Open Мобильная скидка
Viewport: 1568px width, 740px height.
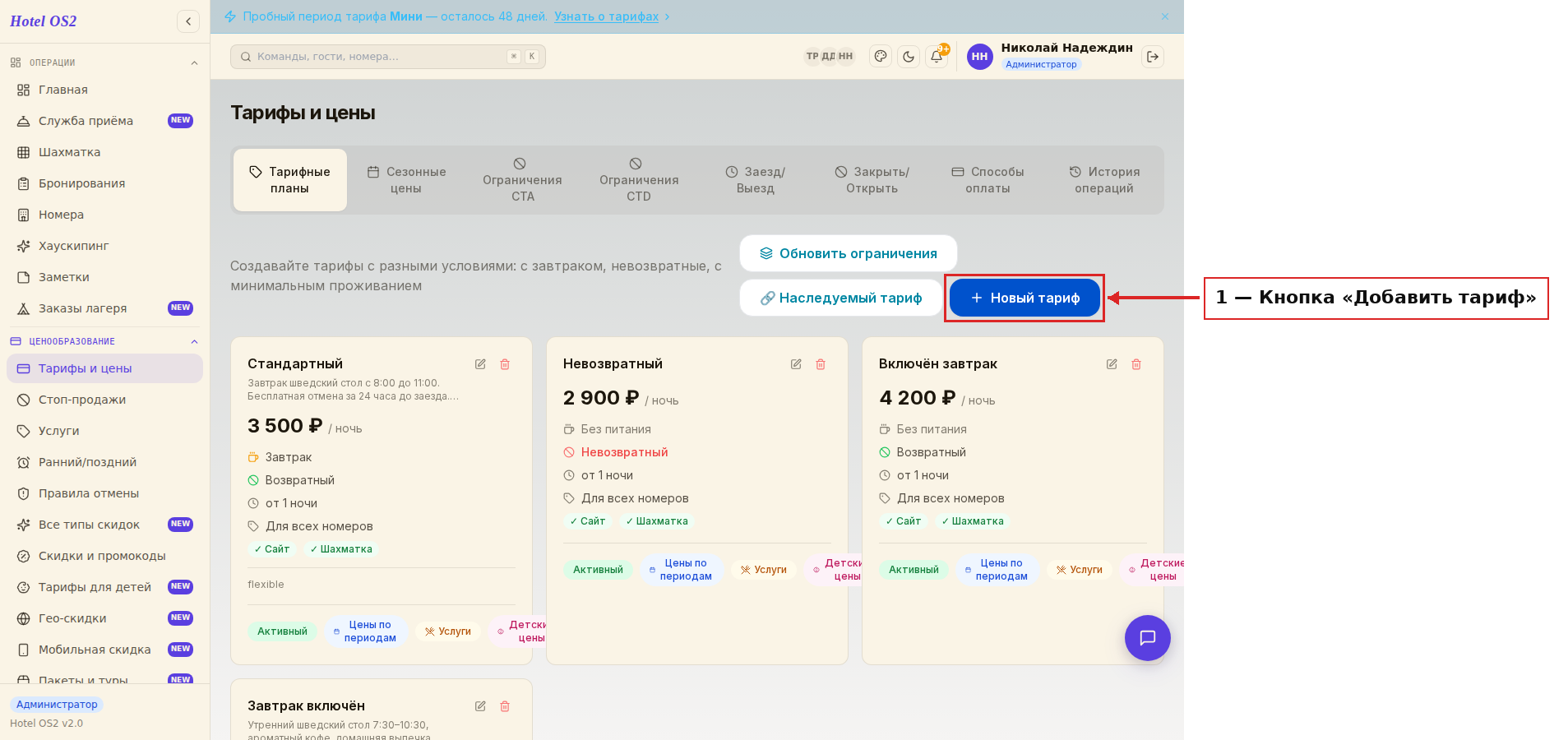click(104, 650)
